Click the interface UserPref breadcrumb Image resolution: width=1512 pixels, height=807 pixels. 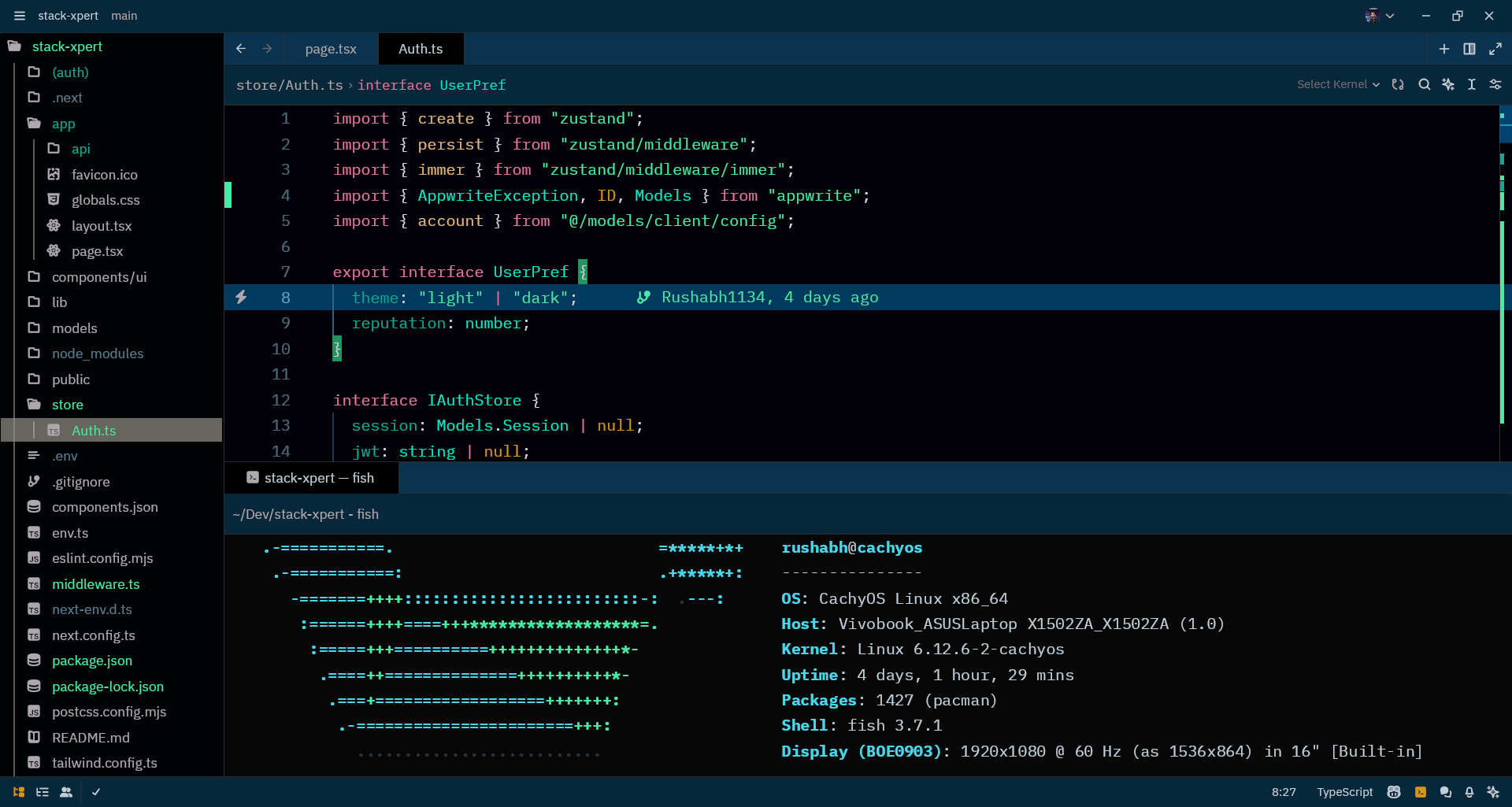coord(432,85)
